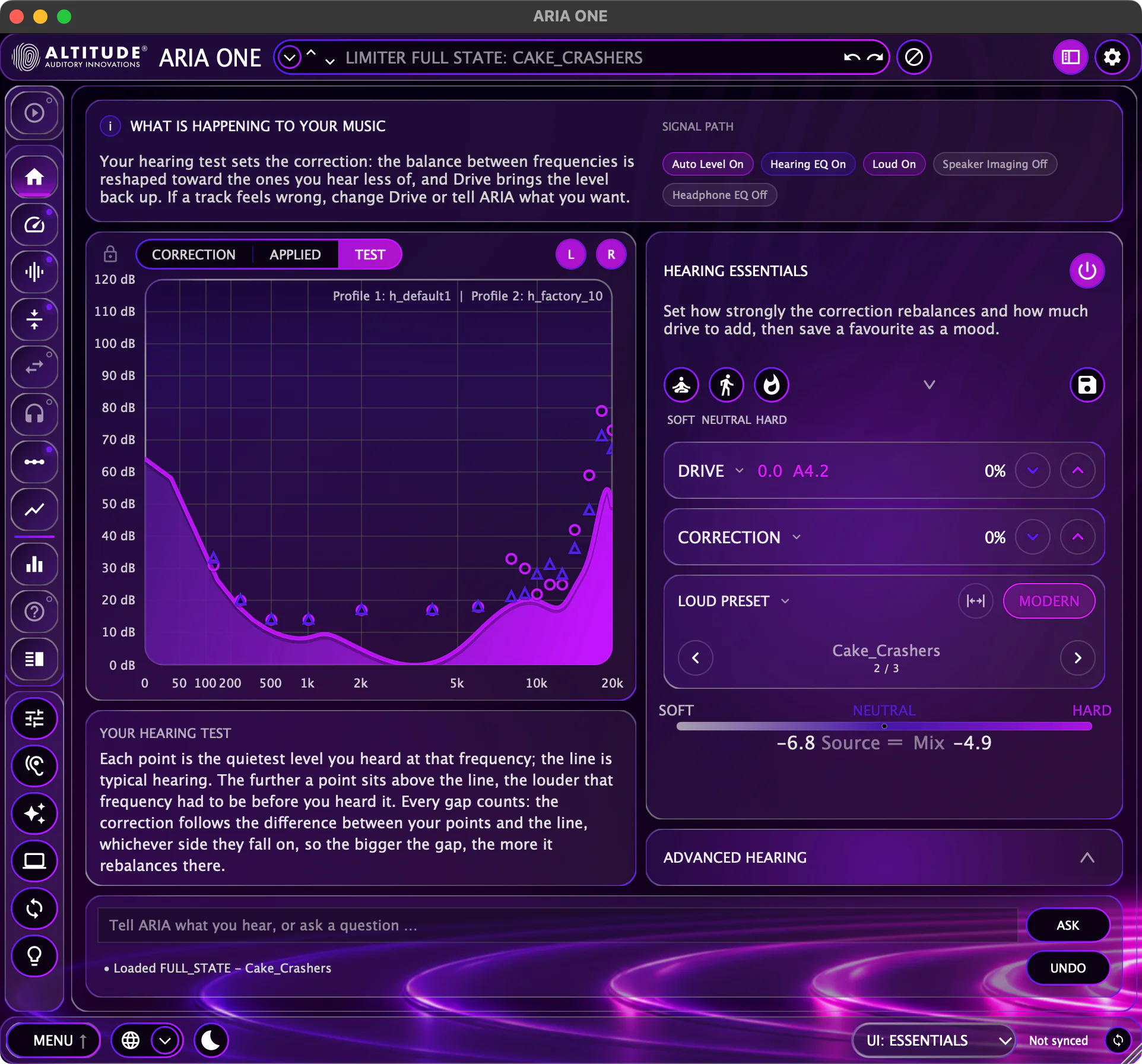Toggle dark mode moon icon

[211, 1040]
